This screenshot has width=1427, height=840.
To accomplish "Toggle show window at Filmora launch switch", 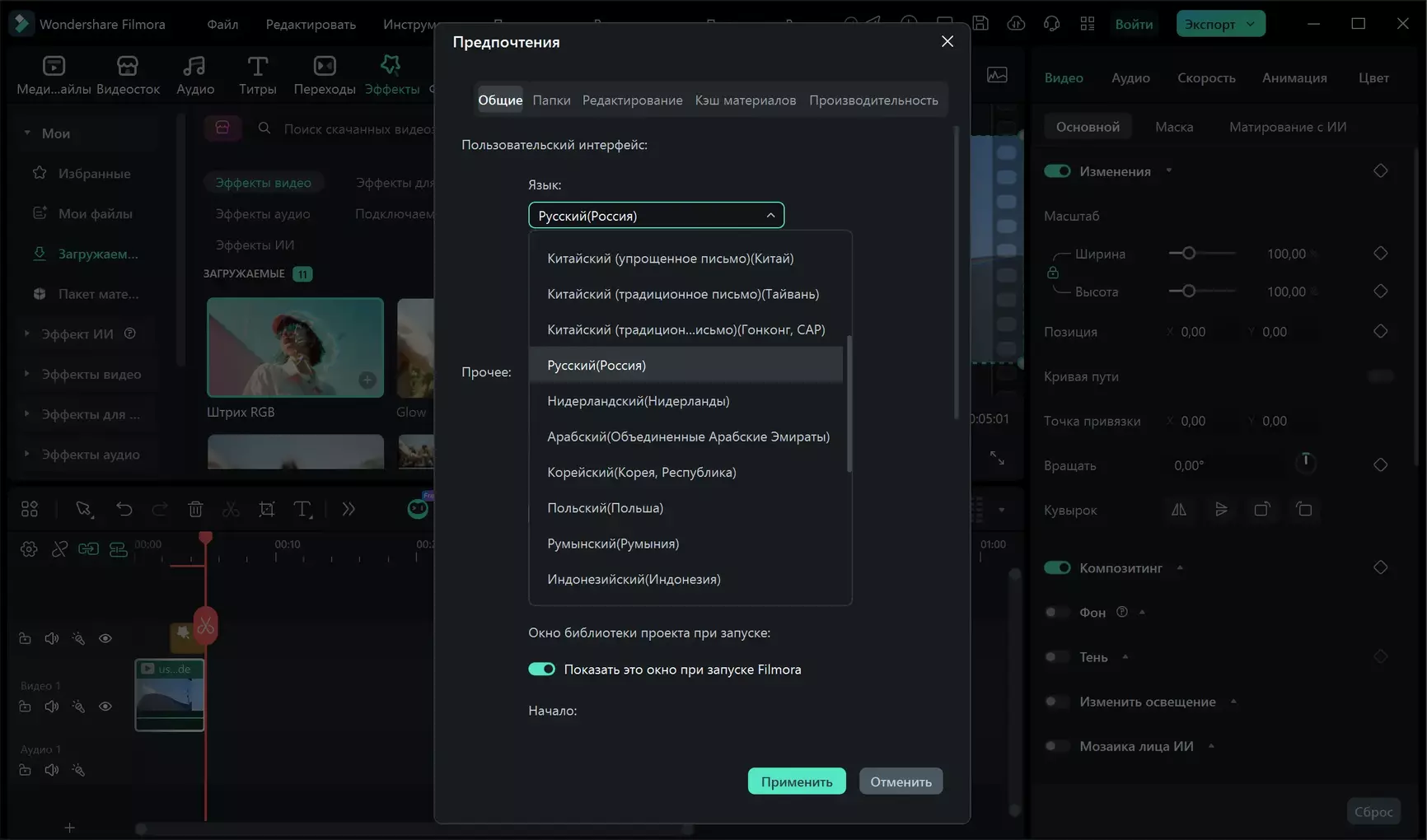I will [x=541, y=669].
